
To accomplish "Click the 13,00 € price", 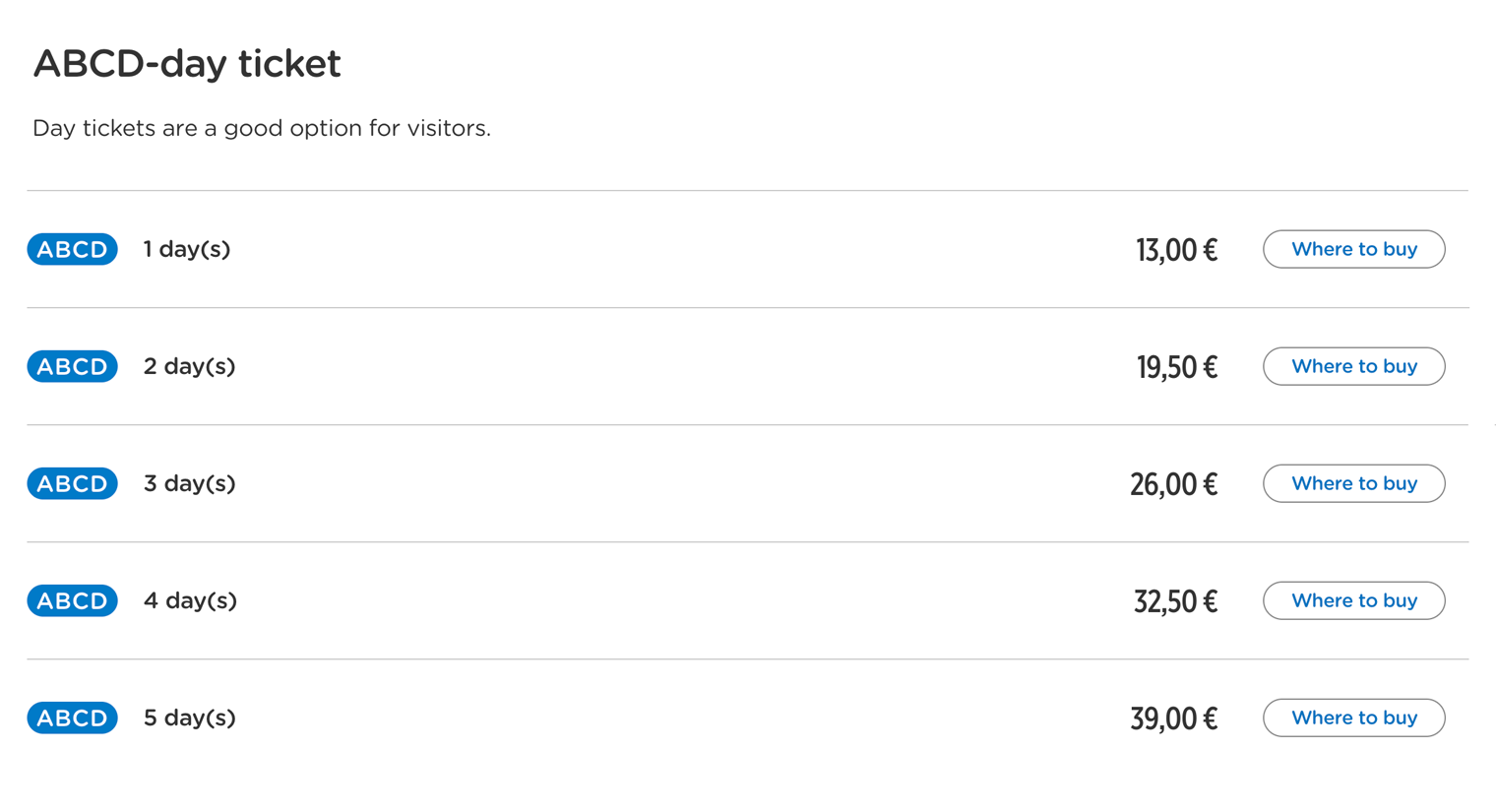I will pos(1176,250).
